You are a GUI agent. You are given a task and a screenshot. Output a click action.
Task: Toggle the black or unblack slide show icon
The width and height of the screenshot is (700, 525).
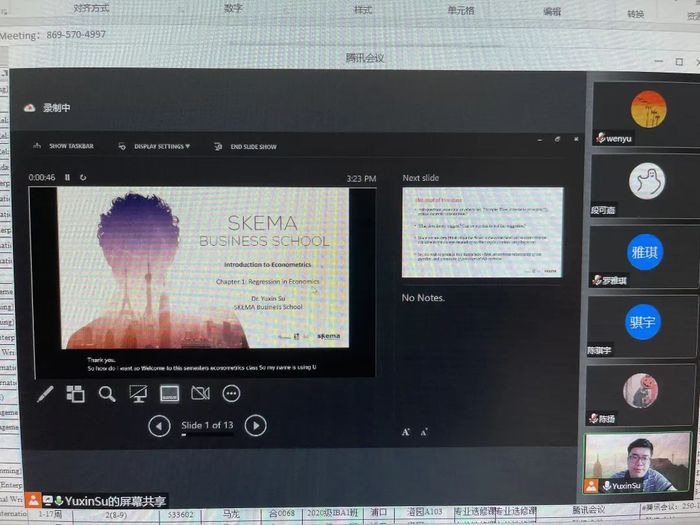[x=138, y=394]
